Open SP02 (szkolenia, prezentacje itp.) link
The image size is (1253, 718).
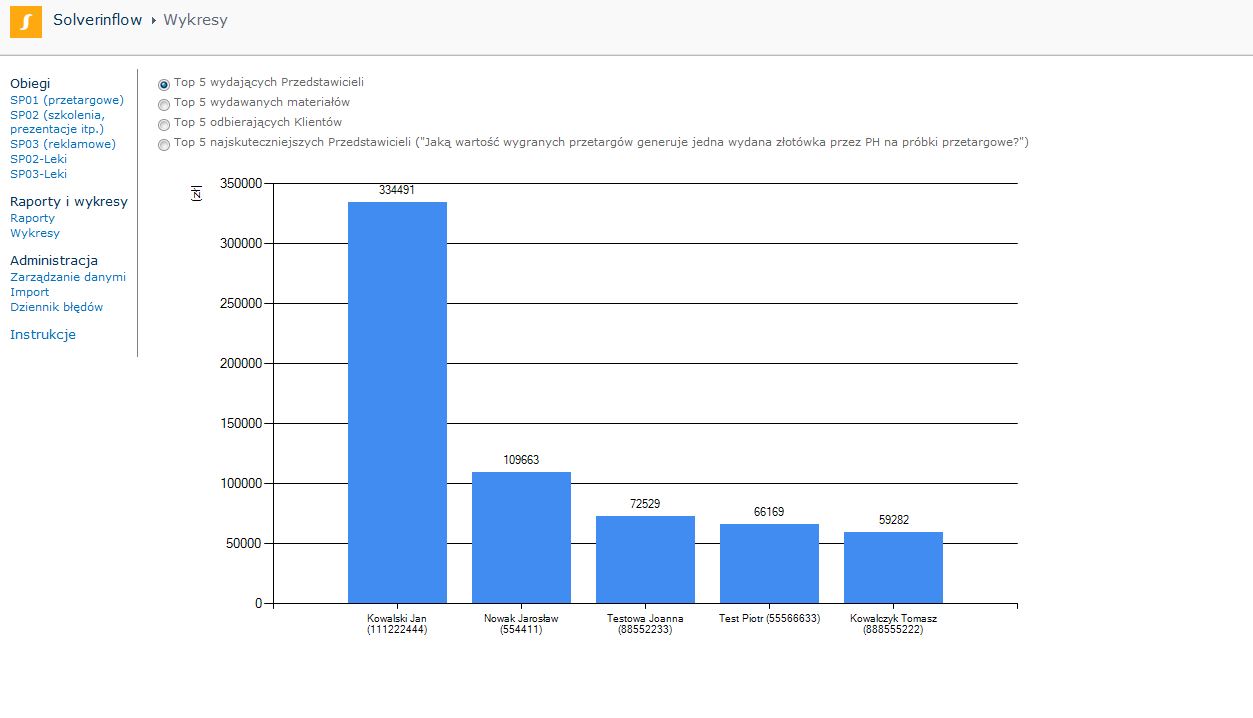(57, 122)
